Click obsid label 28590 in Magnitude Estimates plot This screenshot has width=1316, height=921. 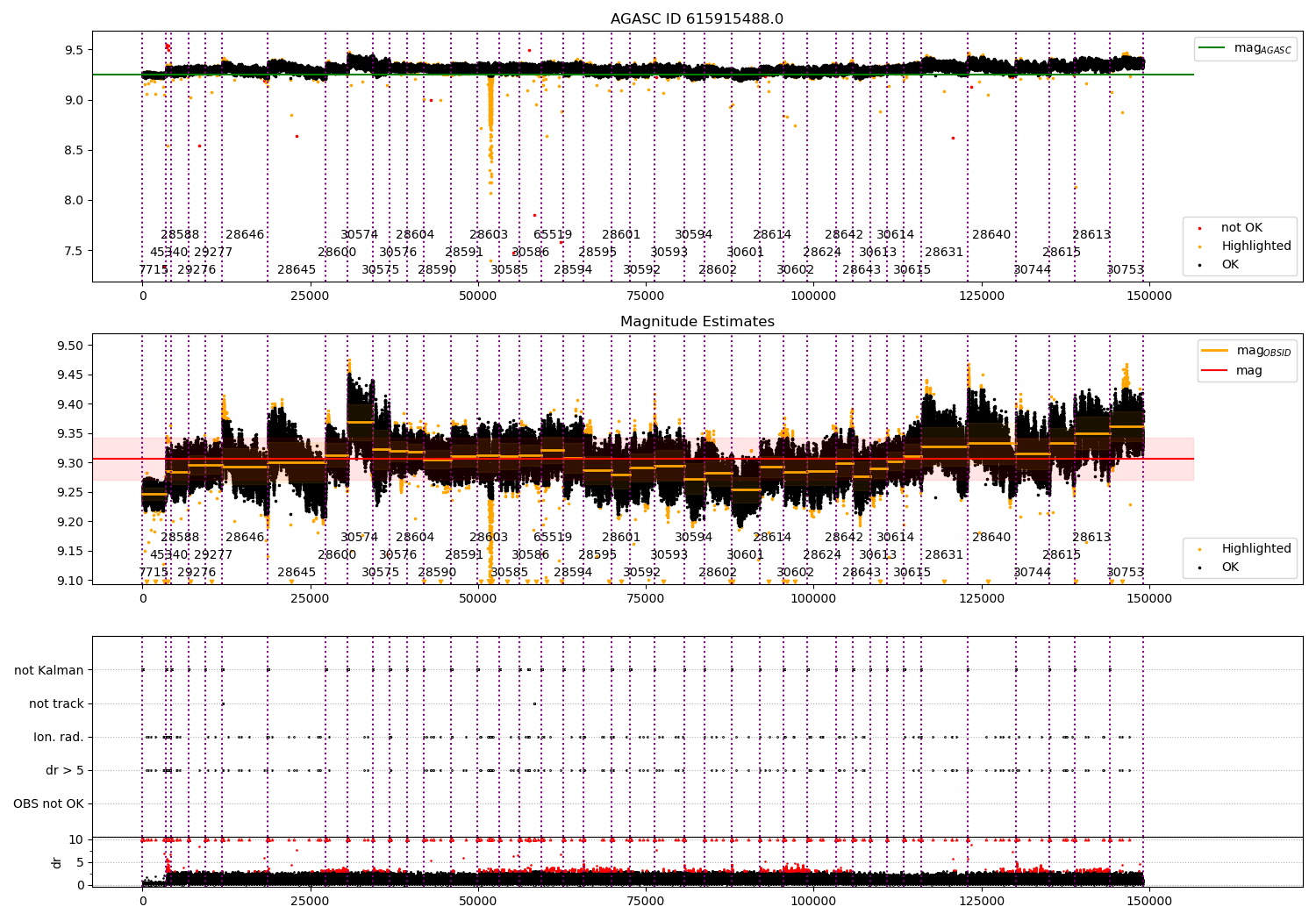437,573
